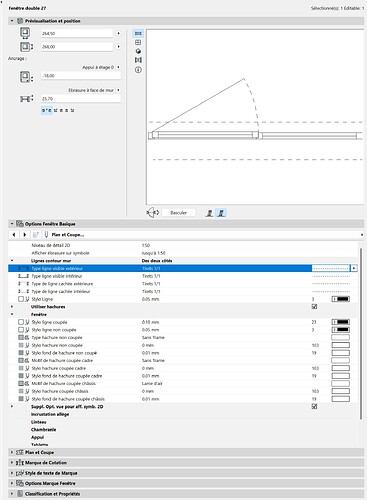Expand the Marque de Cotation panel
The height and width of the screenshot is (500, 367).
pos(12,463)
